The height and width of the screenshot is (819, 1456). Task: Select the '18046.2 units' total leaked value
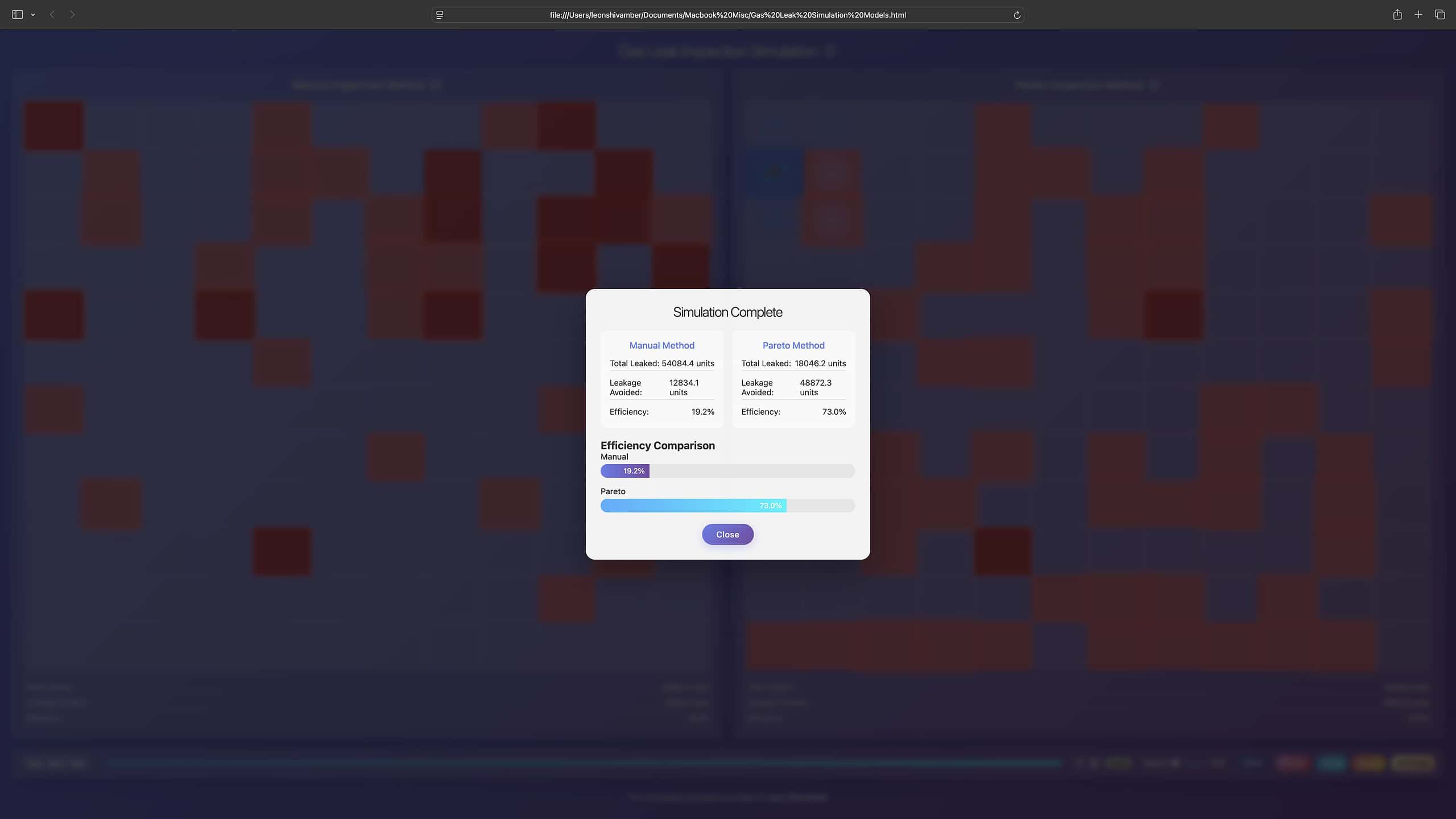pos(820,363)
